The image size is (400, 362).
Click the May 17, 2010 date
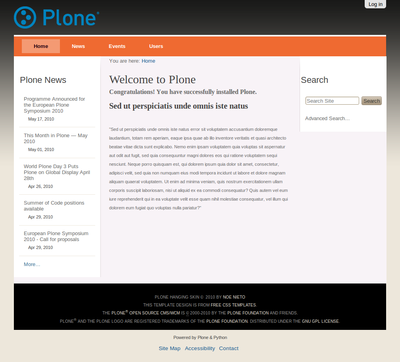(x=41, y=119)
